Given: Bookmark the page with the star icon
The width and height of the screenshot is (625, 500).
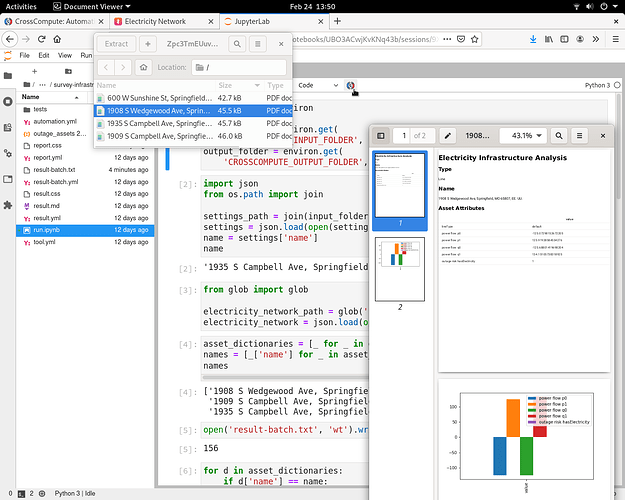Looking at the screenshot, I should pos(474,39).
